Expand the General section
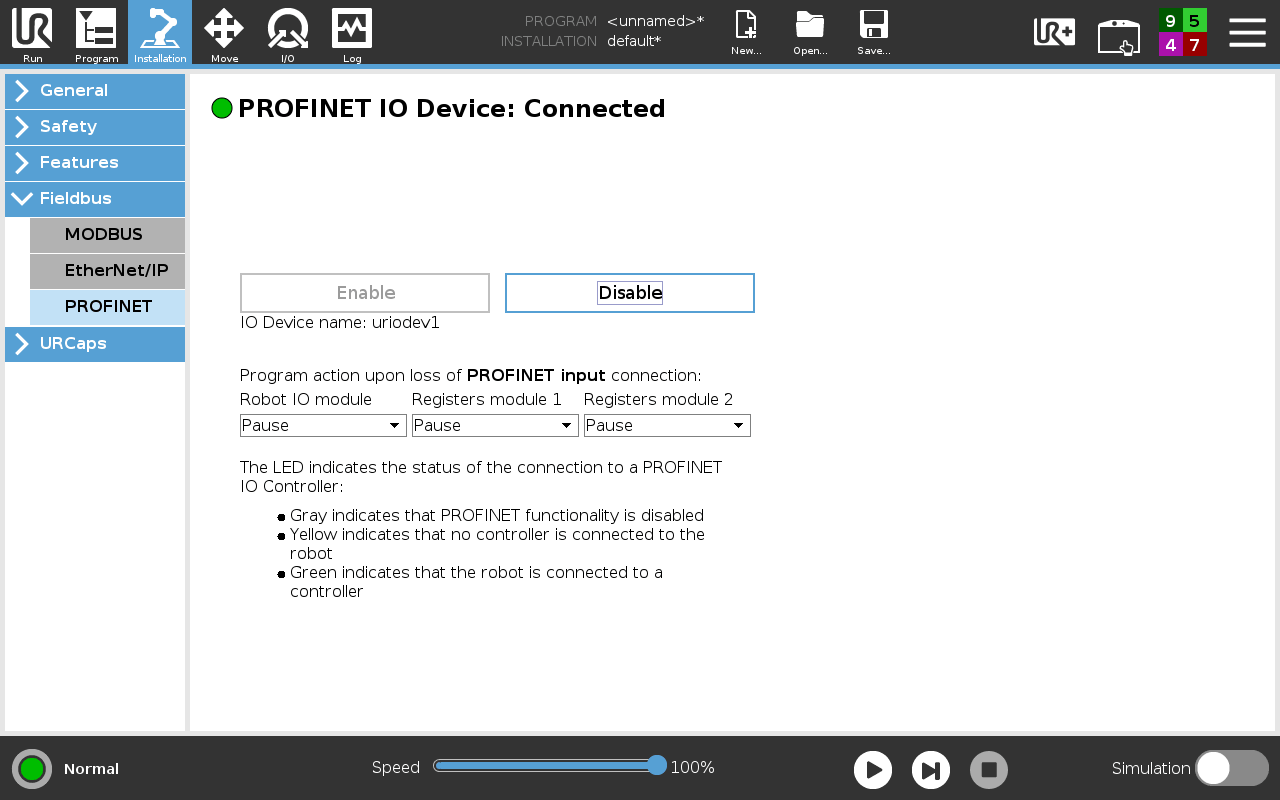1280x800 pixels. pos(95,91)
